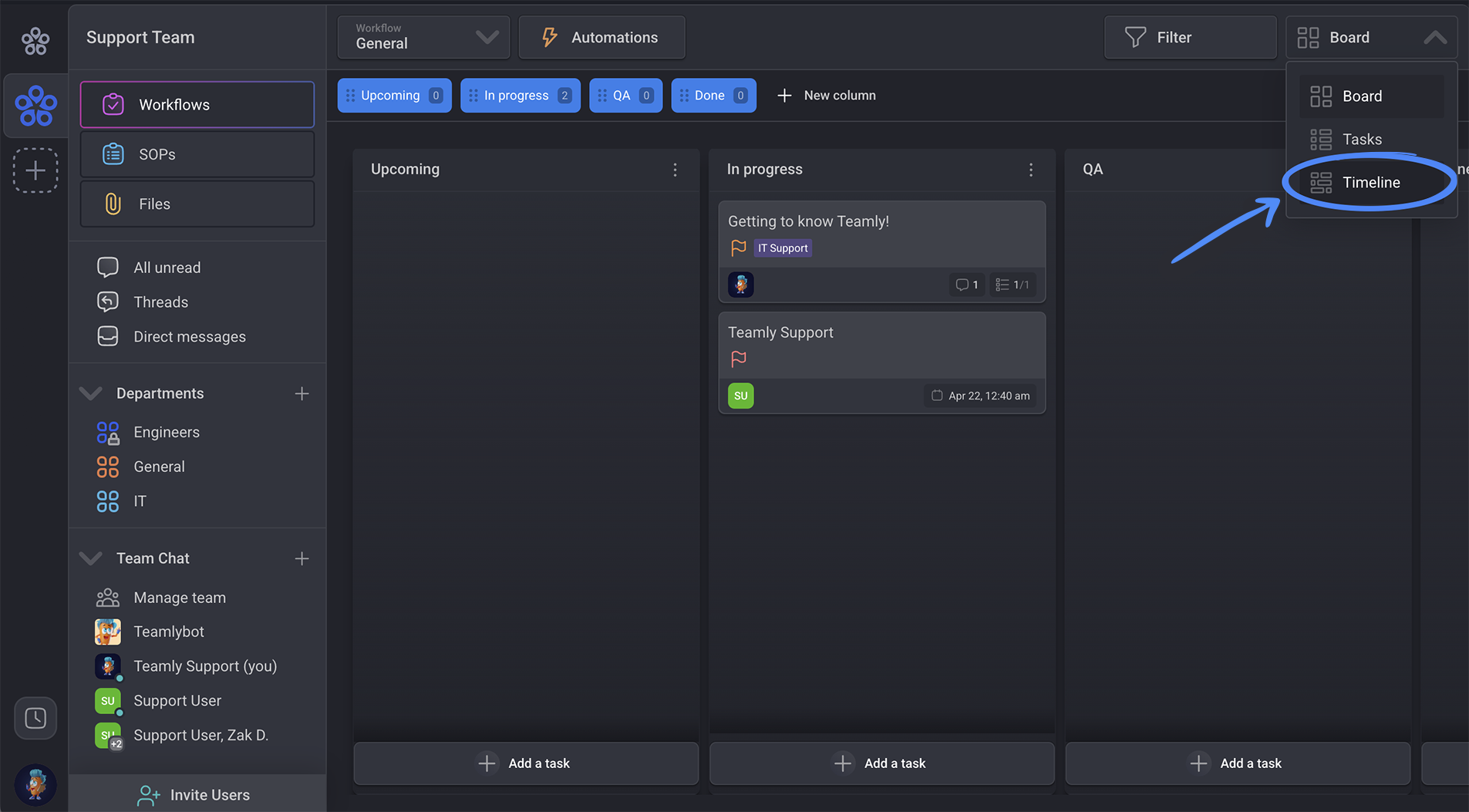Click assignee avatar on Getting to know Teamly! card
Viewport: 1469px width, 812px height.
click(x=741, y=285)
